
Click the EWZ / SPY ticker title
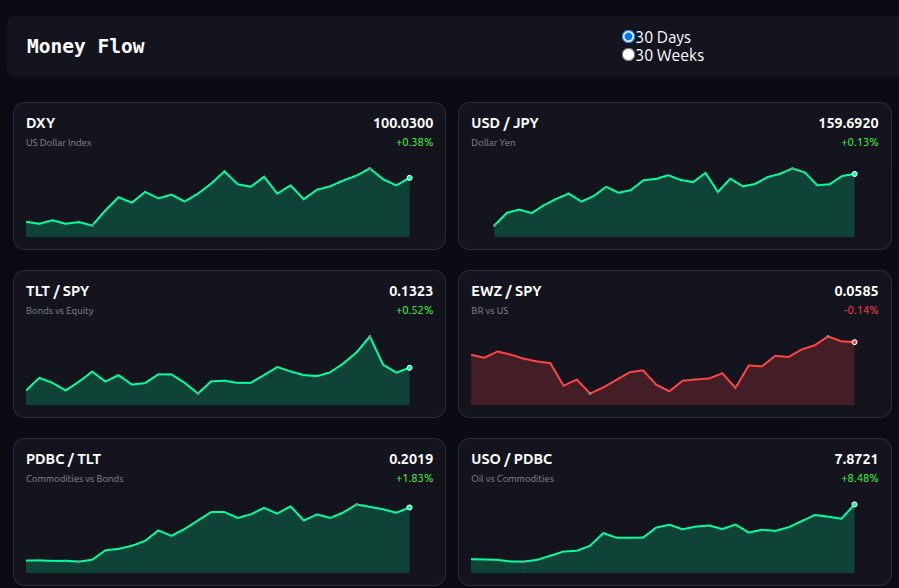click(506, 291)
